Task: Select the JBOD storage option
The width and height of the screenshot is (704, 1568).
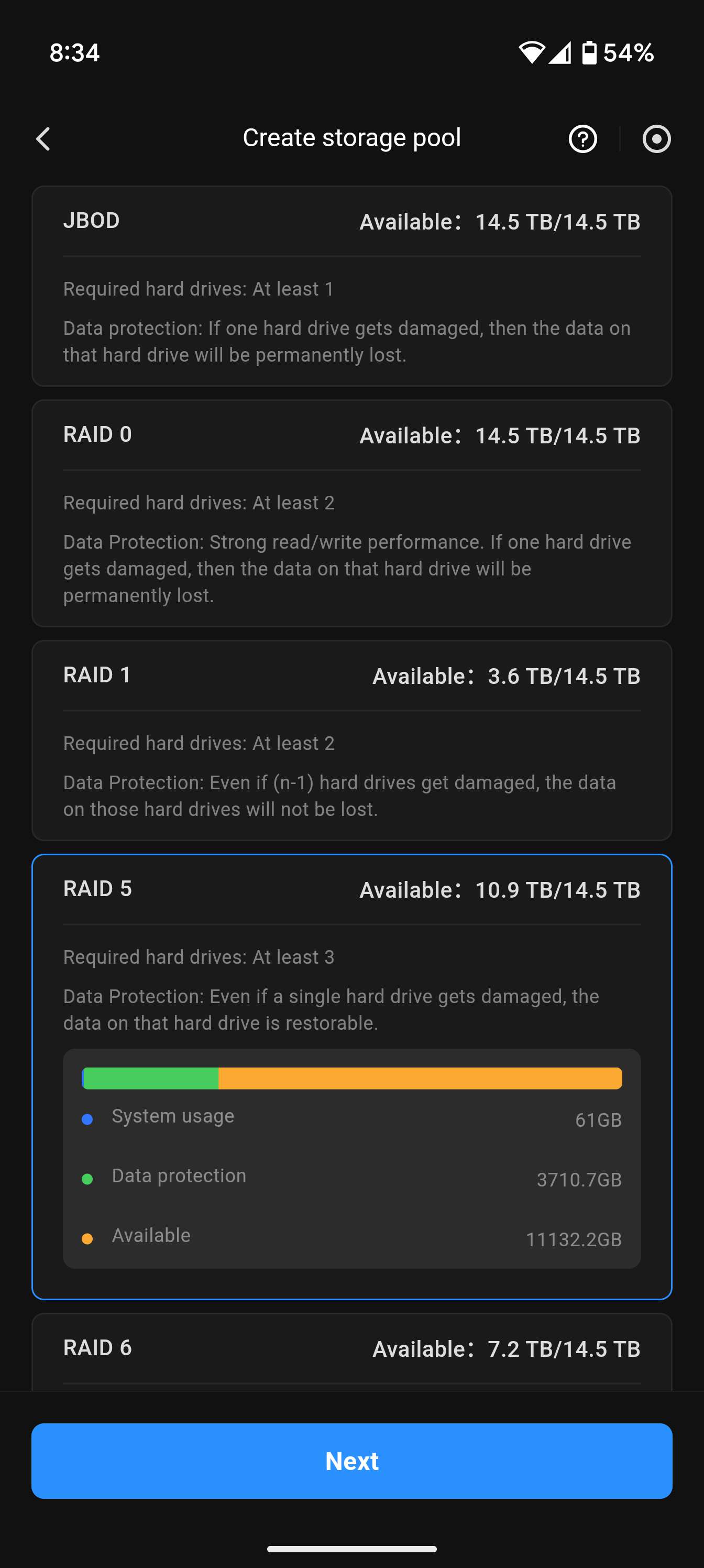Action: (x=351, y=286)
